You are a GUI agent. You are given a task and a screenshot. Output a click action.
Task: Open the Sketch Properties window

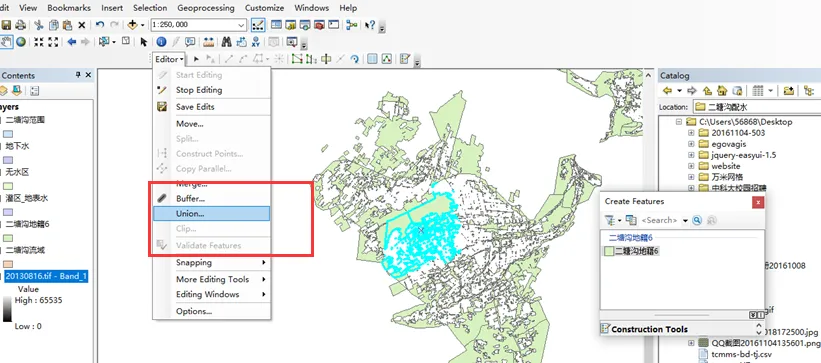[386, 59]
